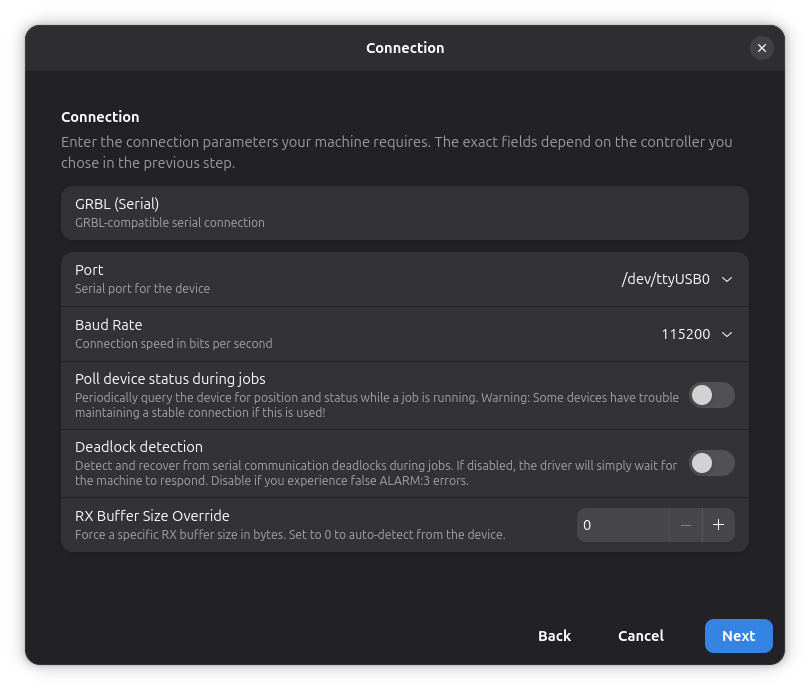Open the 115200 baud rate selector
The height and width of the screenshot is (690, 810).
tap(697, 334)
